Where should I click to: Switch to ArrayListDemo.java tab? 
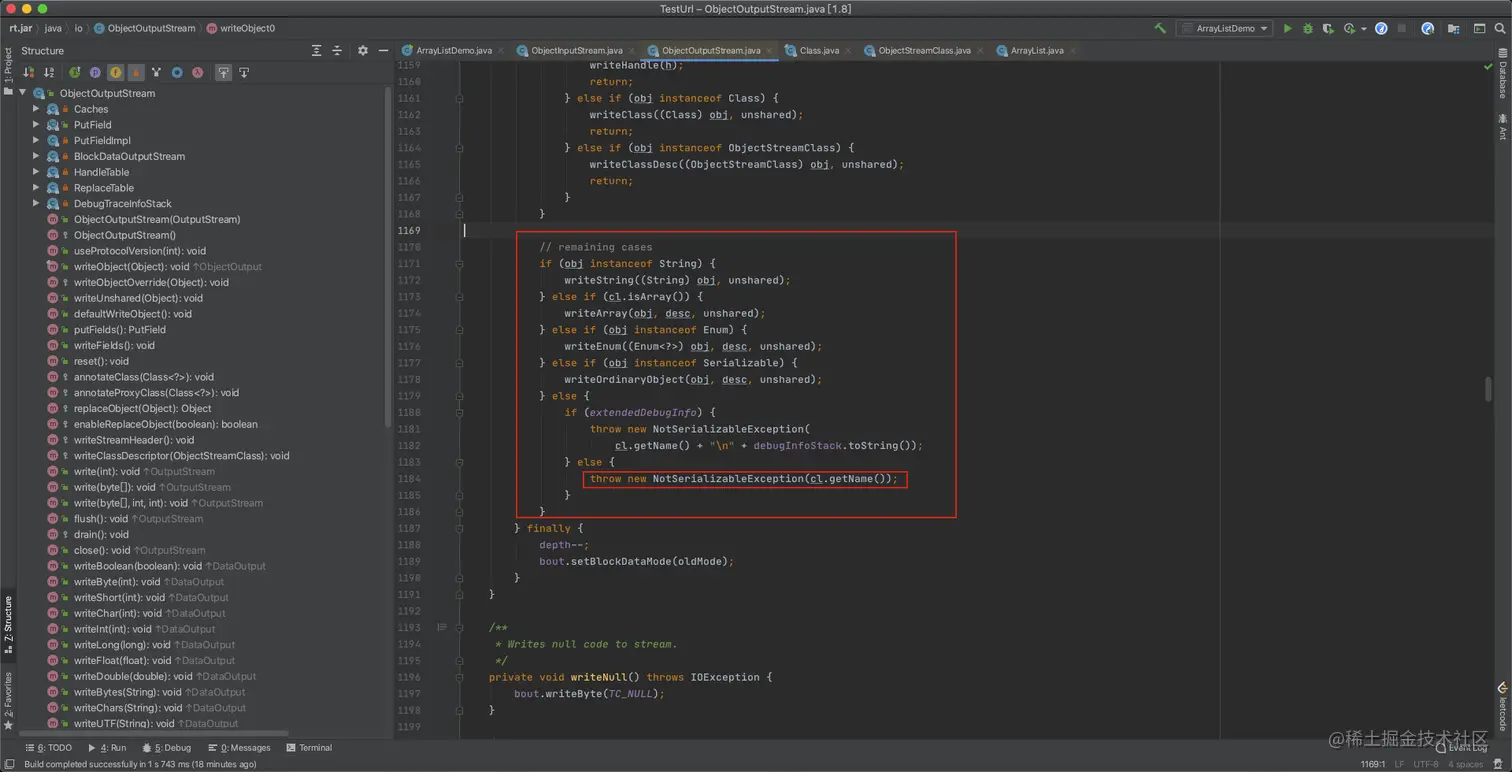coord(453,50)
